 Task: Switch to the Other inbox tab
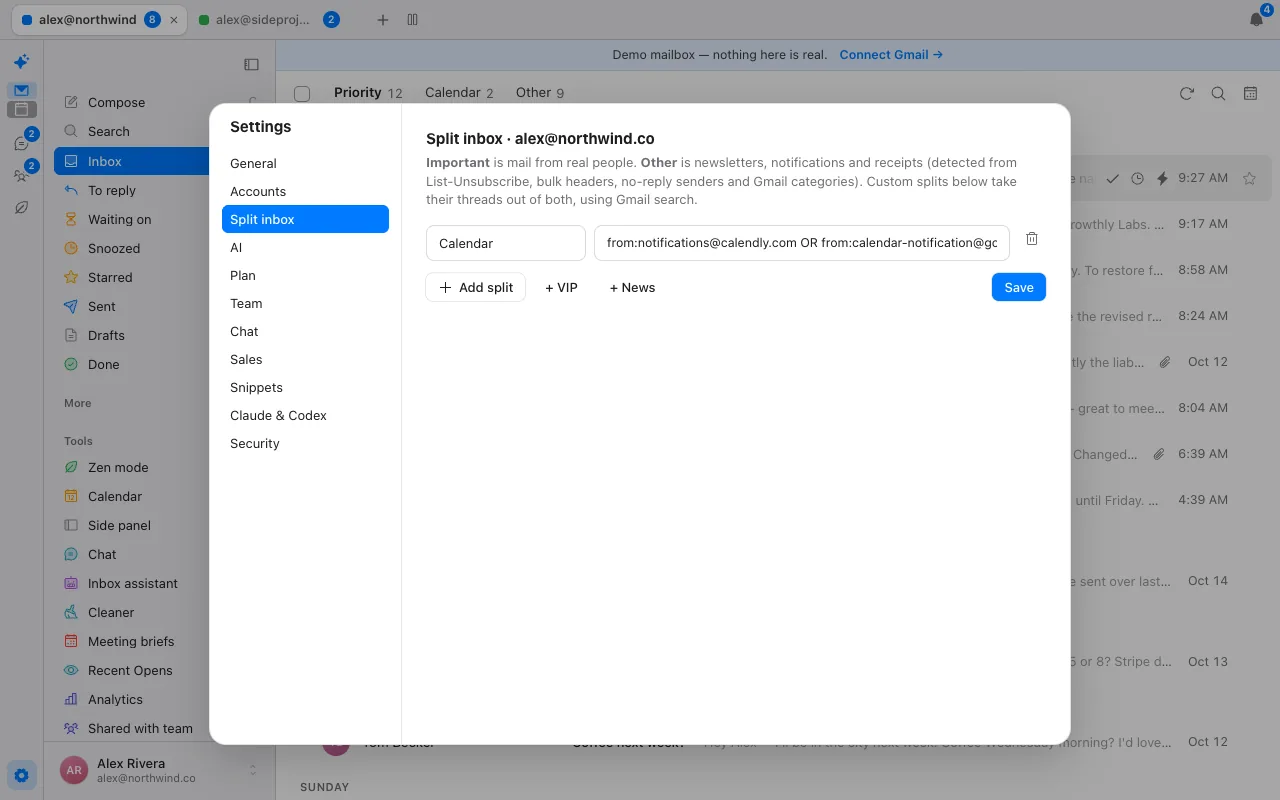(x=540, y=92)
